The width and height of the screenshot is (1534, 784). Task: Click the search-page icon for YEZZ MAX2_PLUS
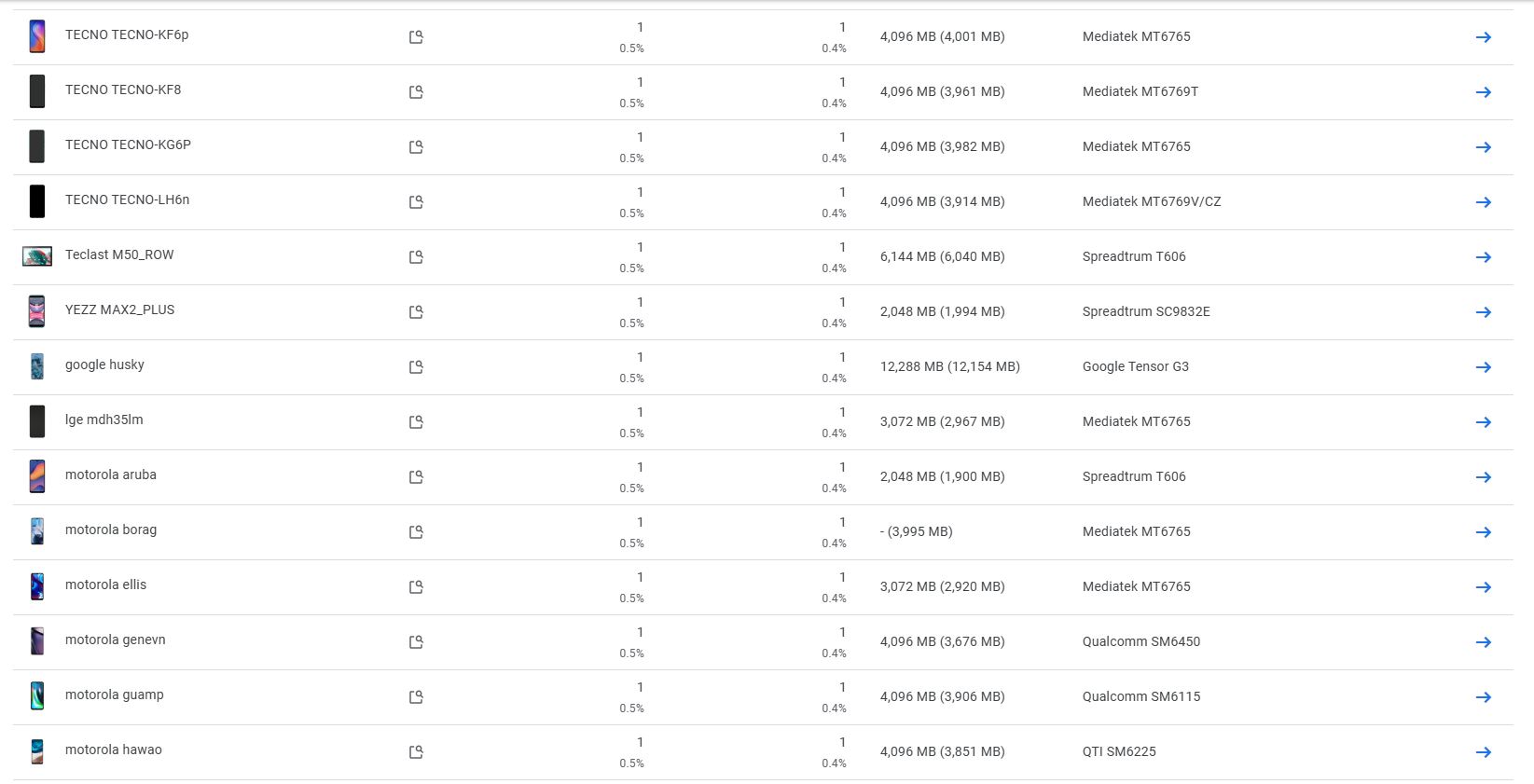click(x=416, y=312)
